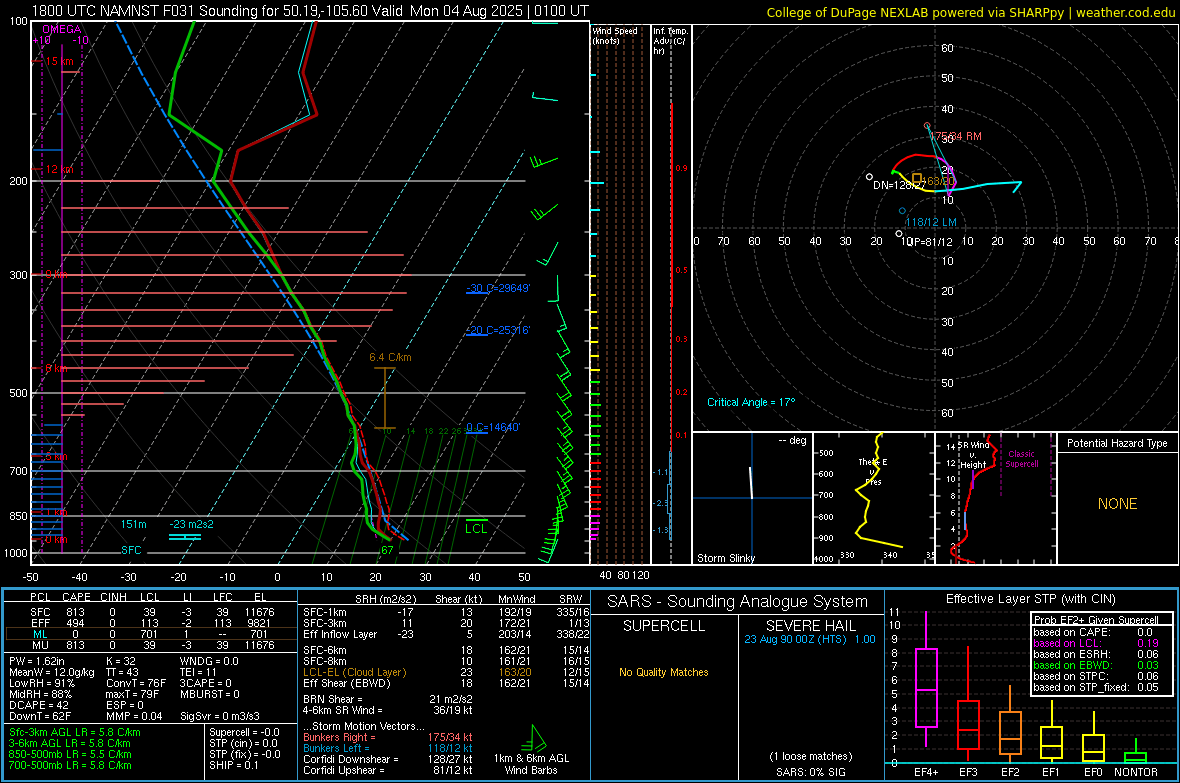Screen dimensions: 1180x783
Task: Select the Sfc-3km AGL LR line
Action: (75, 733)
